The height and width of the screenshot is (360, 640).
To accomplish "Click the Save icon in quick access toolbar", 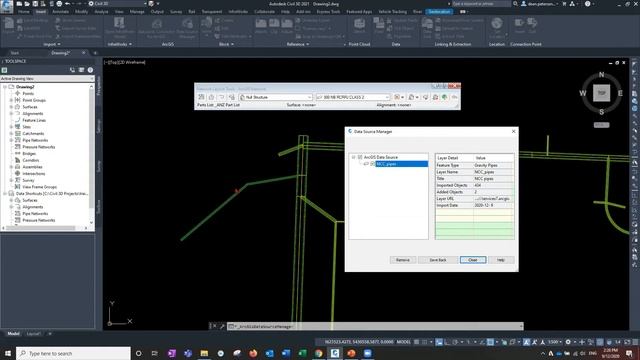I will [36, 4].
